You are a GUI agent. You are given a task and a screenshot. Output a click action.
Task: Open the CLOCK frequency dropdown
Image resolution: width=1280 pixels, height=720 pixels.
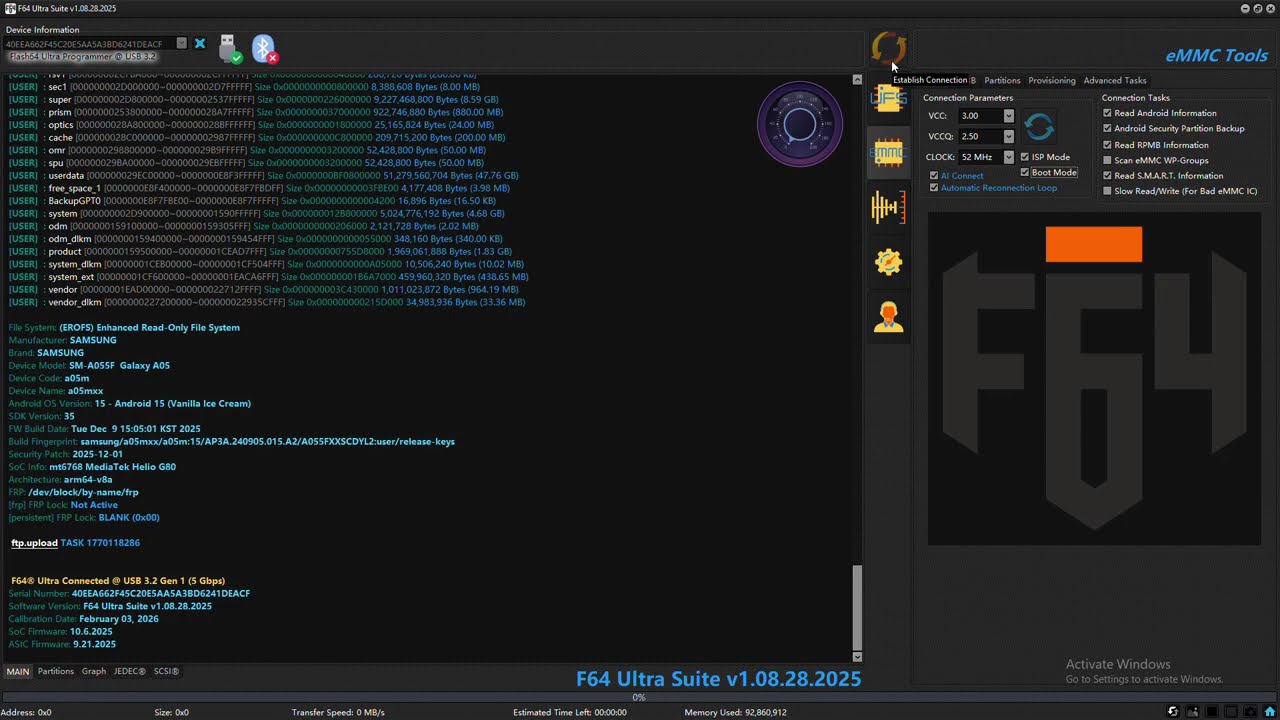tap(1008, 157)
